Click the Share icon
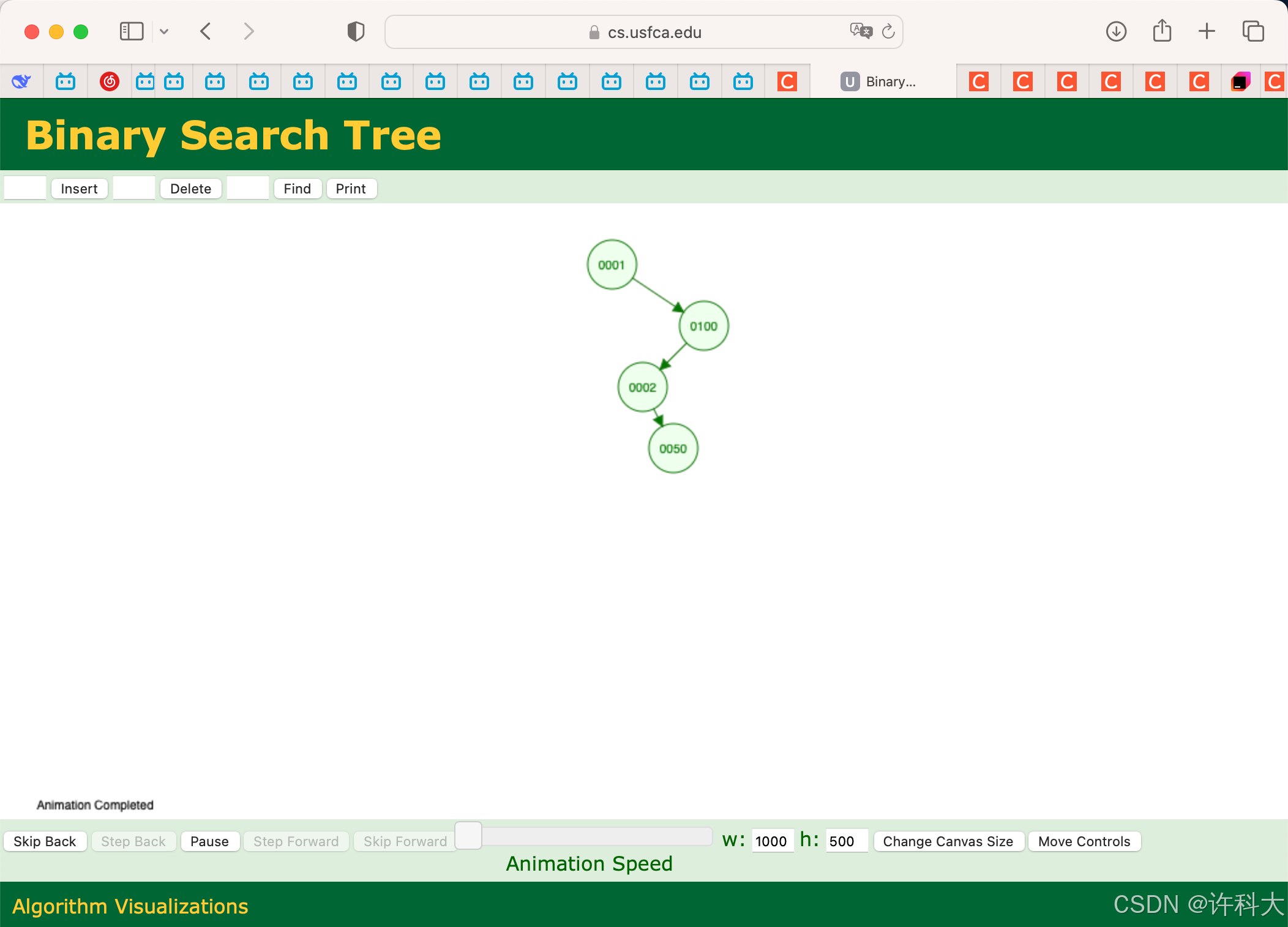This screenshot has width=1288, height=927. 1161,31
